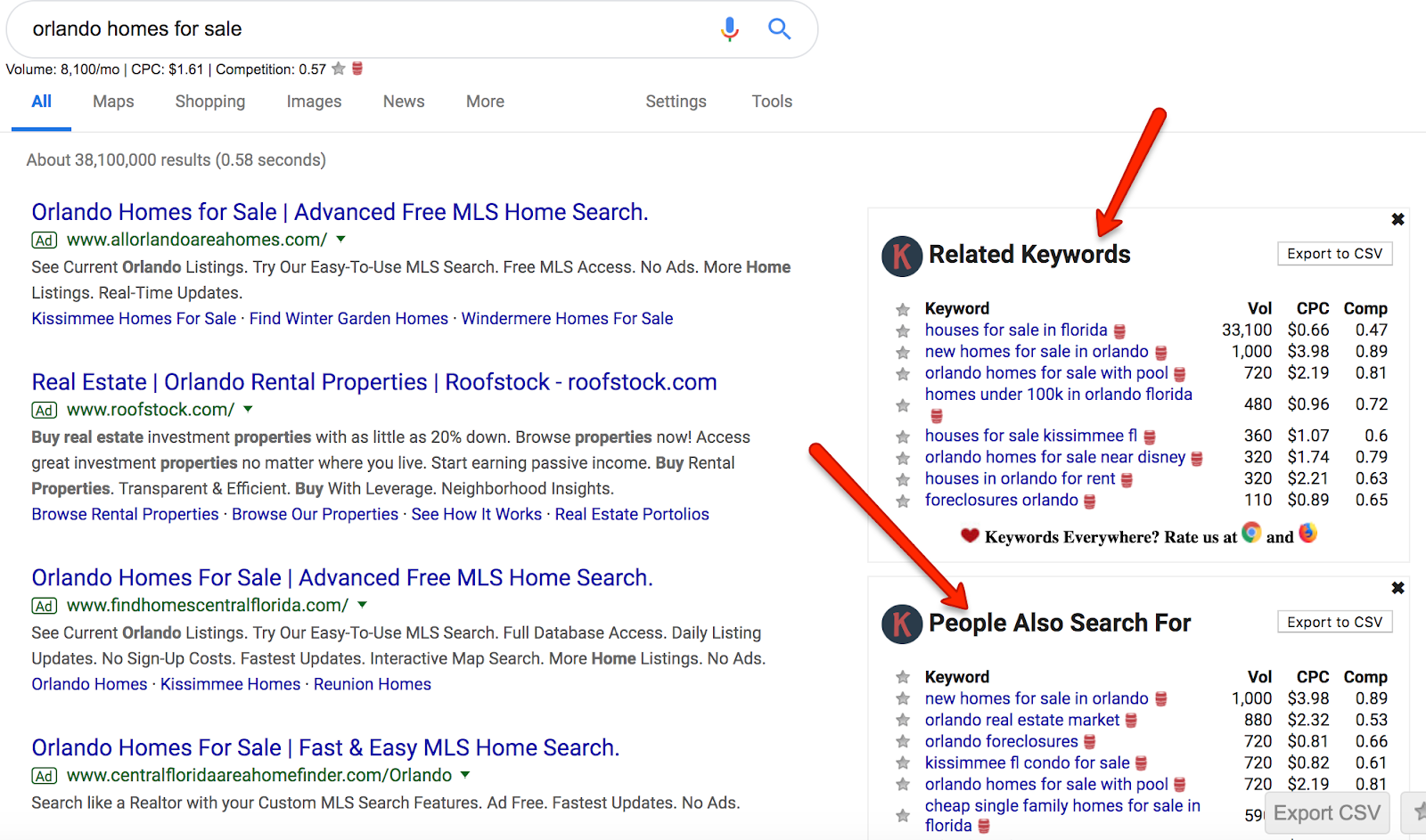The width and height of the screenshot is (1426, 840).
Task: Star the keyword orlando real estate market
Action: pos(903,720)
